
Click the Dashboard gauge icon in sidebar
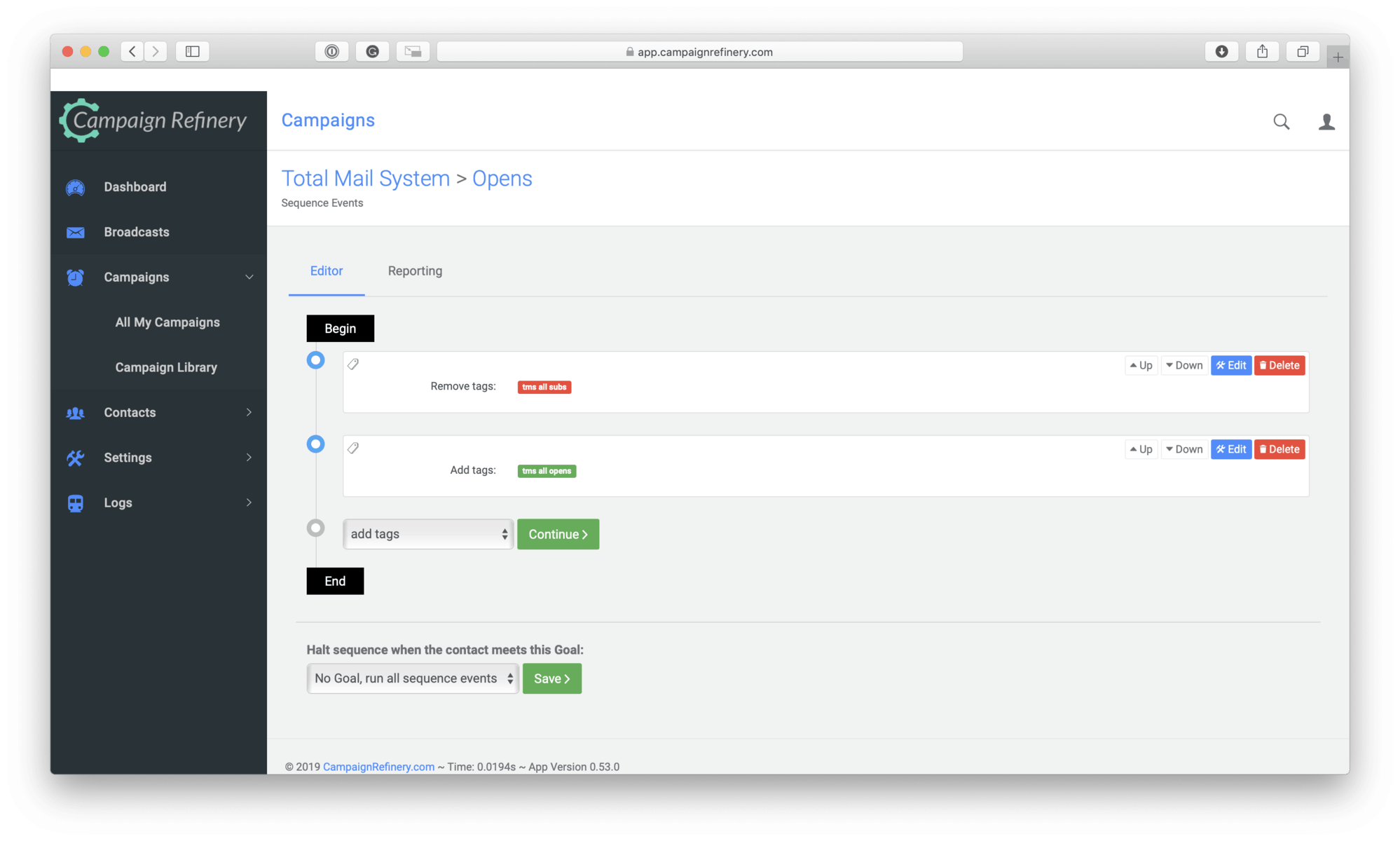(x=75, y=187)
